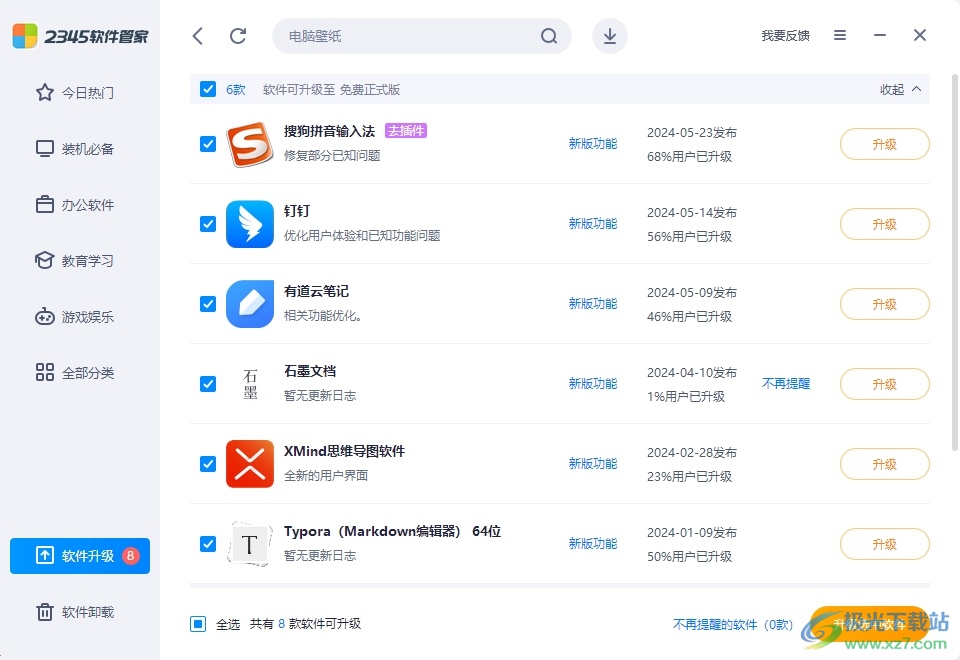The height and width of the screenshot is (660, 960).
Task: Click 不再提醒 for 石墨文档
Action: tap(786, 384)
